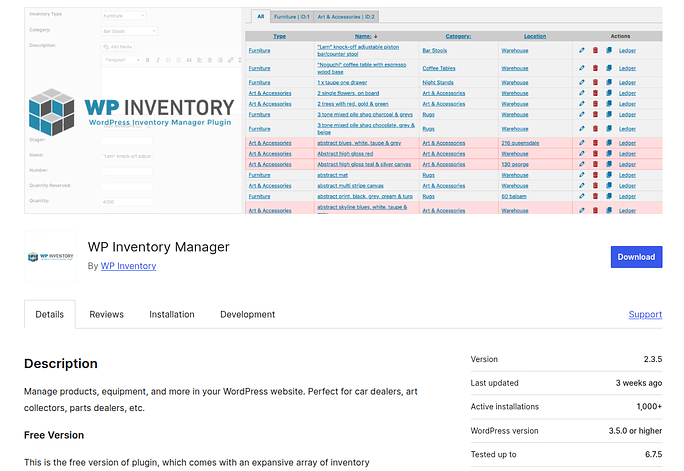Click the version value "2.3.5"
Screen dimensions: 684x471
click(653, 359)
